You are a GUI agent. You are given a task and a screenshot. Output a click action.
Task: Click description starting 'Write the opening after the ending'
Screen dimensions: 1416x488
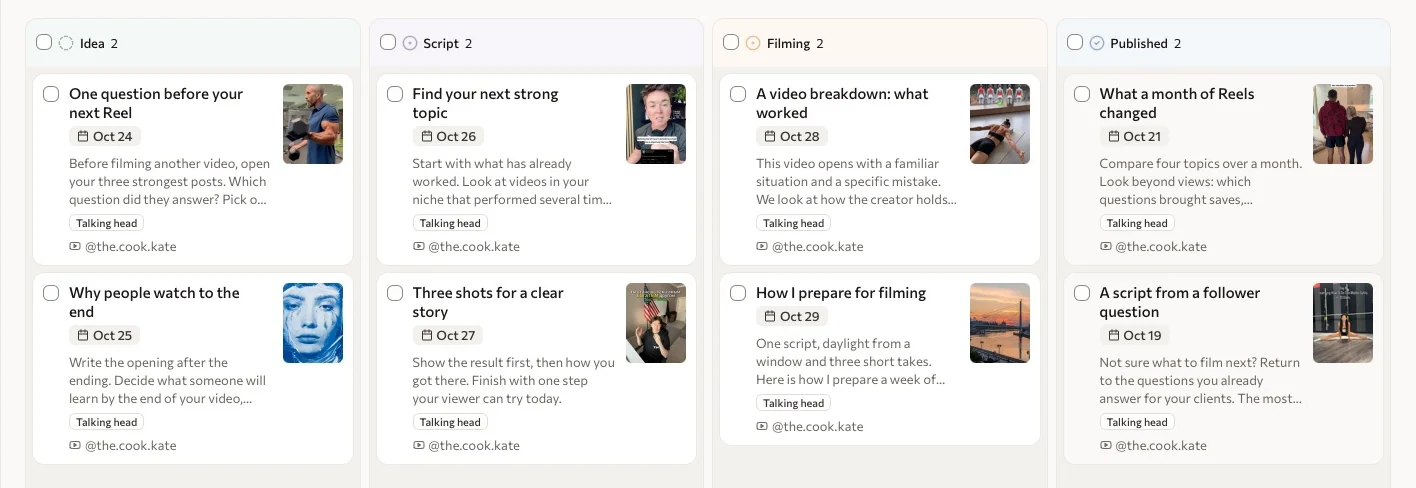click(x=168, y=380)
